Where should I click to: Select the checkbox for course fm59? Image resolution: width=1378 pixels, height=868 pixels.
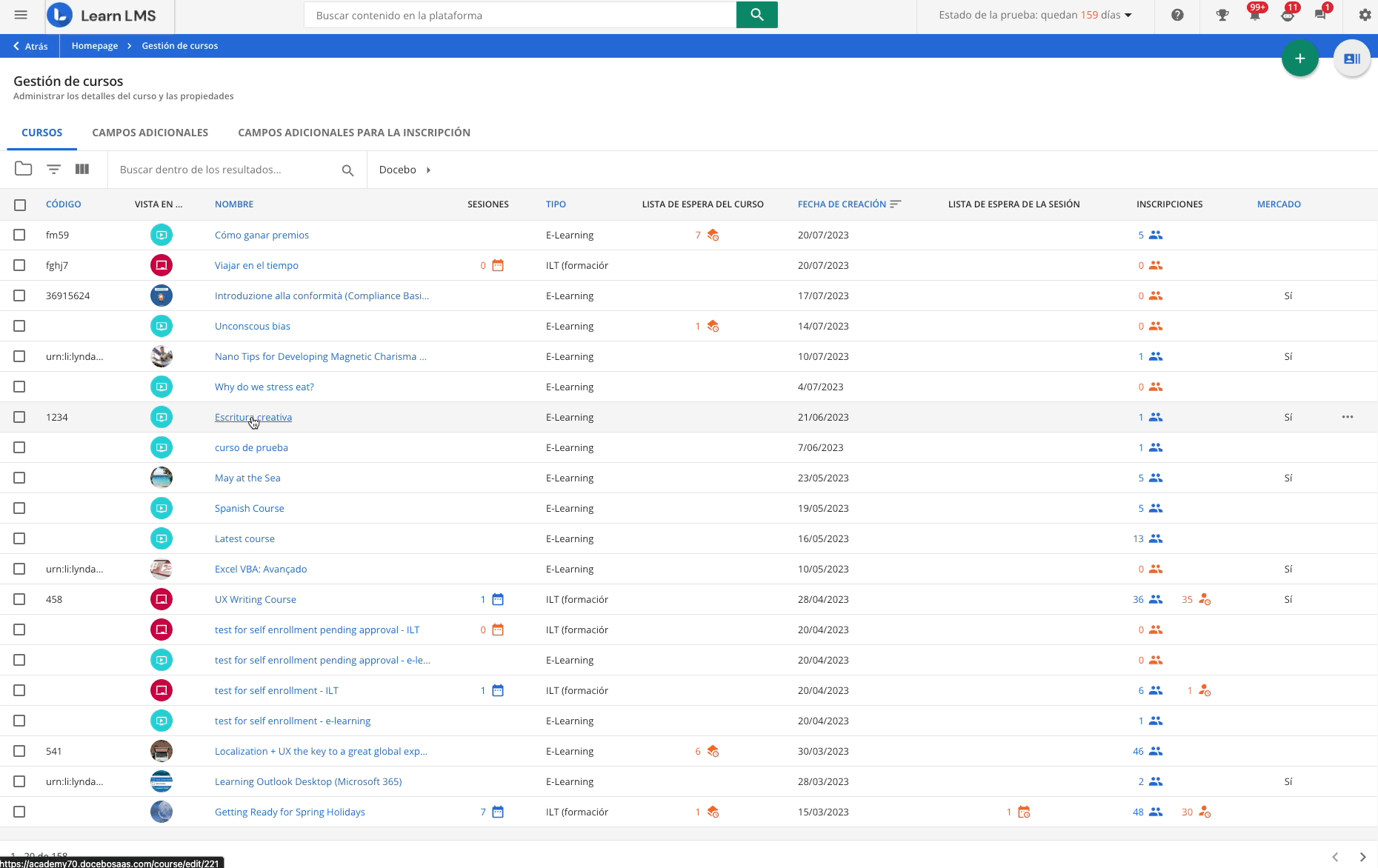19,235
